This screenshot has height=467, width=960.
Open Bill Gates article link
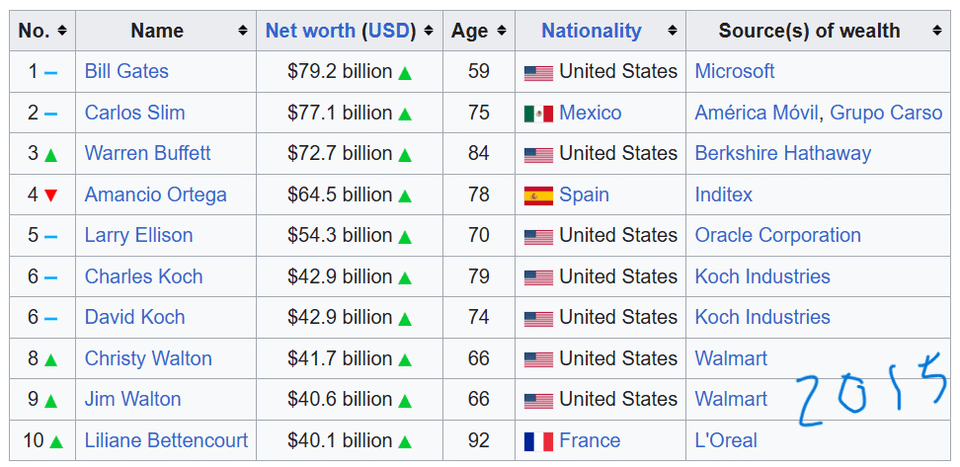point(127,72)
